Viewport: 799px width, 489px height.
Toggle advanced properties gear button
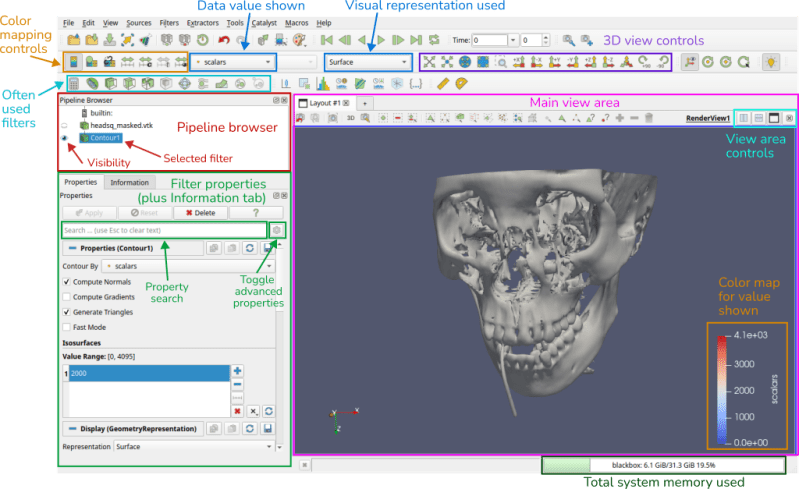pyautogui.click(x=277, y=230)
